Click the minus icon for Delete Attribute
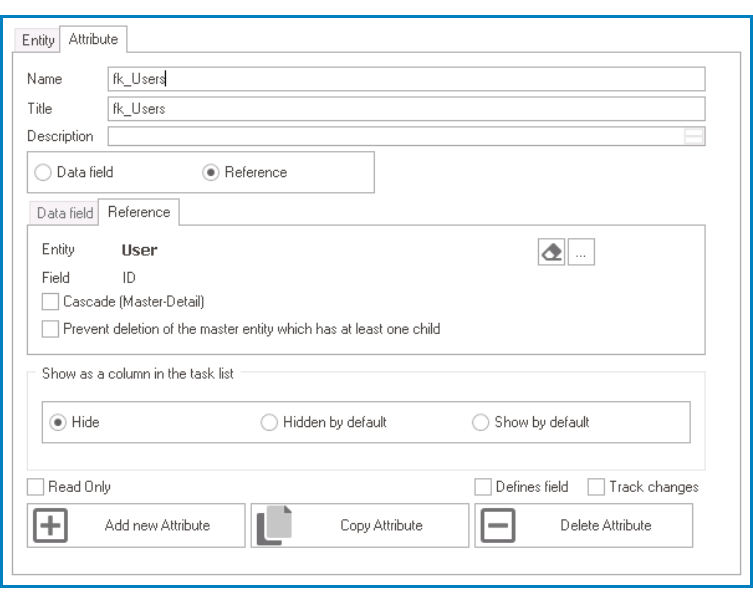753x603 pixels. click(498, 525)
